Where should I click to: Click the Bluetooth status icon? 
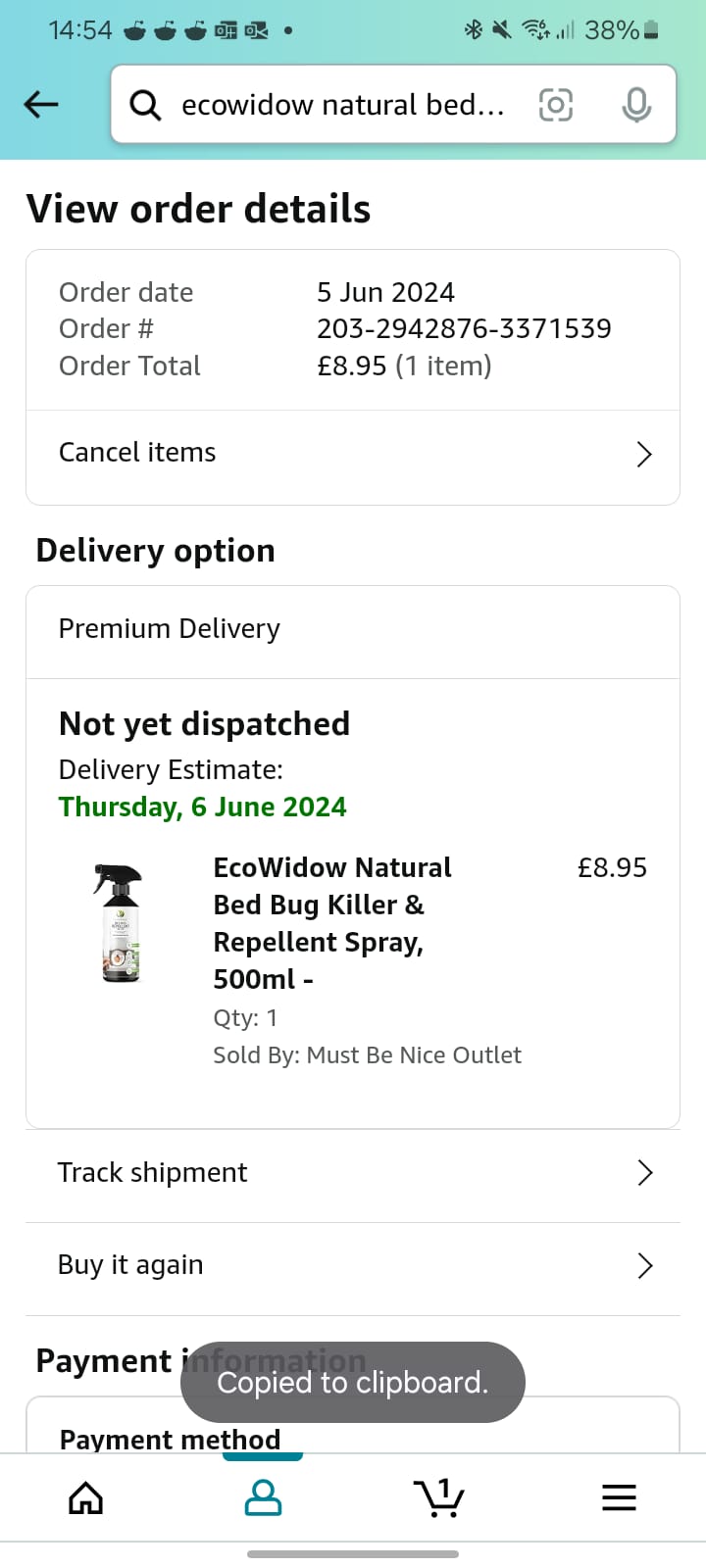click(473, 30)
